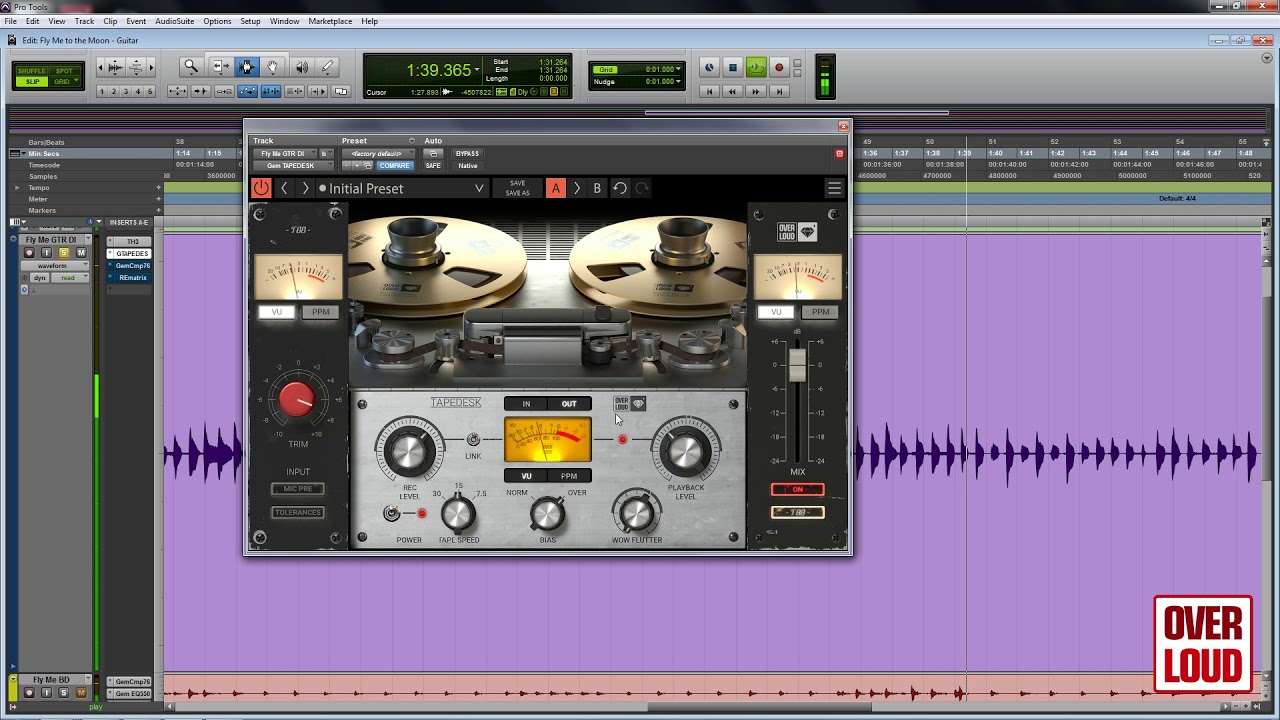The width and height of the screenshot is (1280, 720).
Task: Select the Selector tool
Action: click(x=247, y=67)
